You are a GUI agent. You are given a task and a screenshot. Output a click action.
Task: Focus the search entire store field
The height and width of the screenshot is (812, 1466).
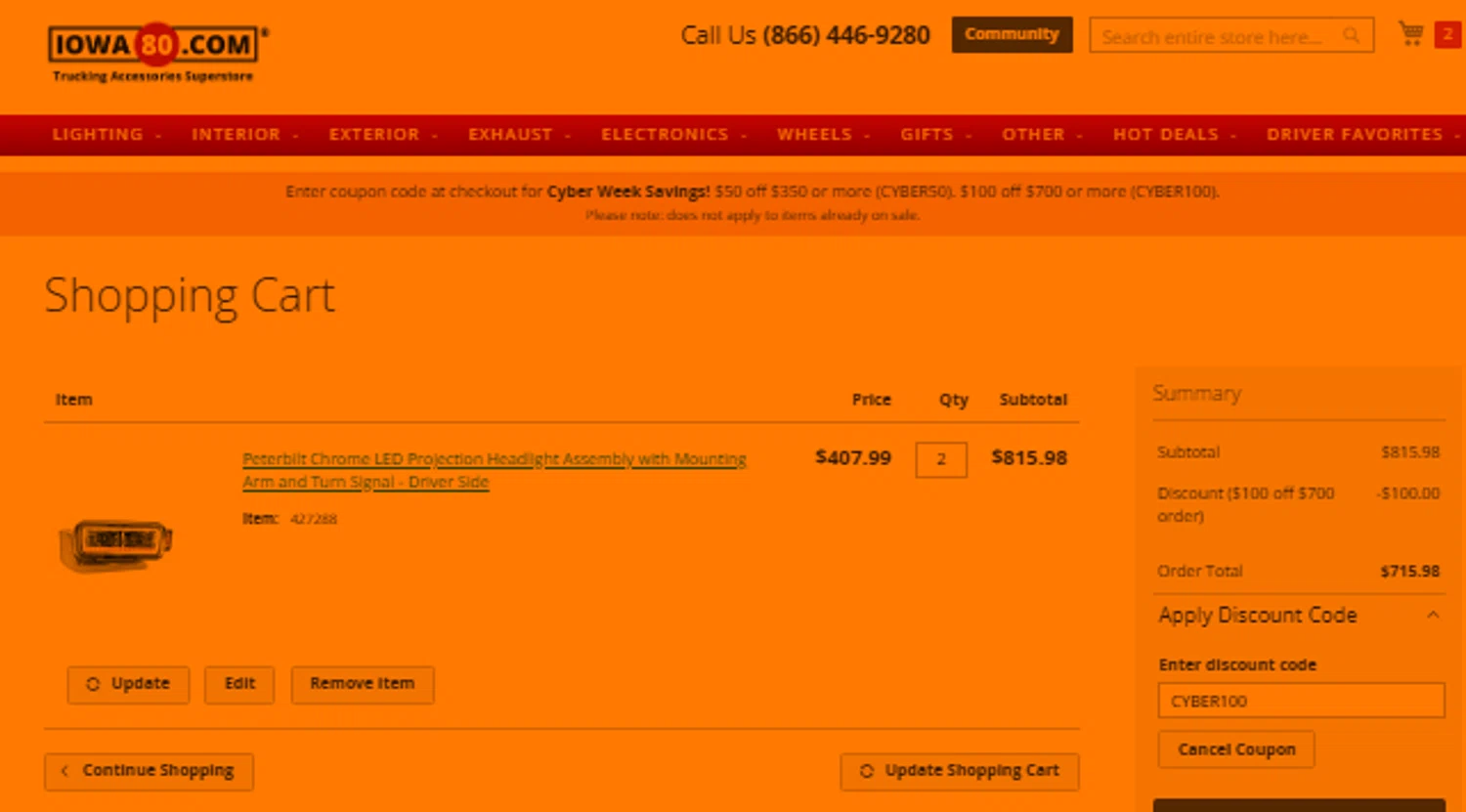[x=1231, y=36]
